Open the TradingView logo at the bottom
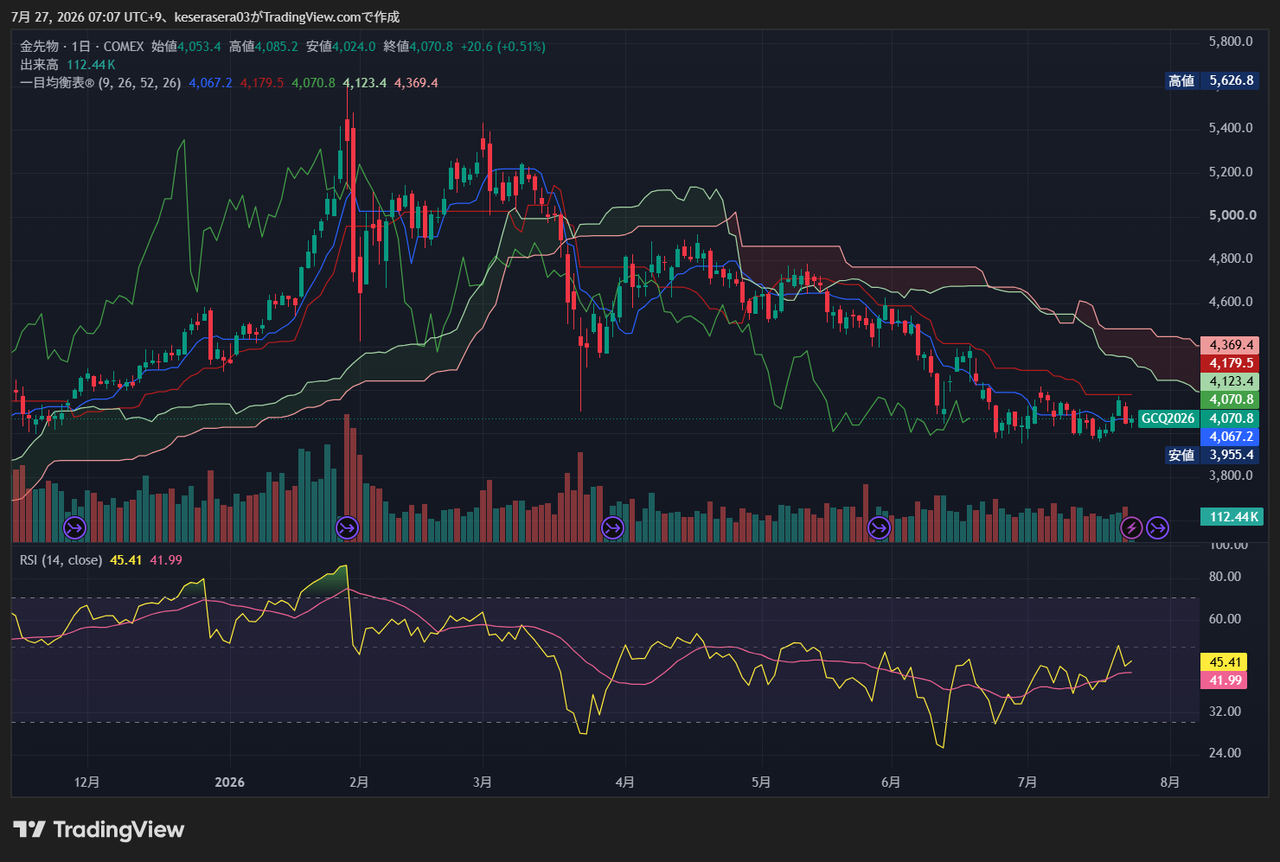The width and height of the screenshot is (1280, 862). [98, 829]
